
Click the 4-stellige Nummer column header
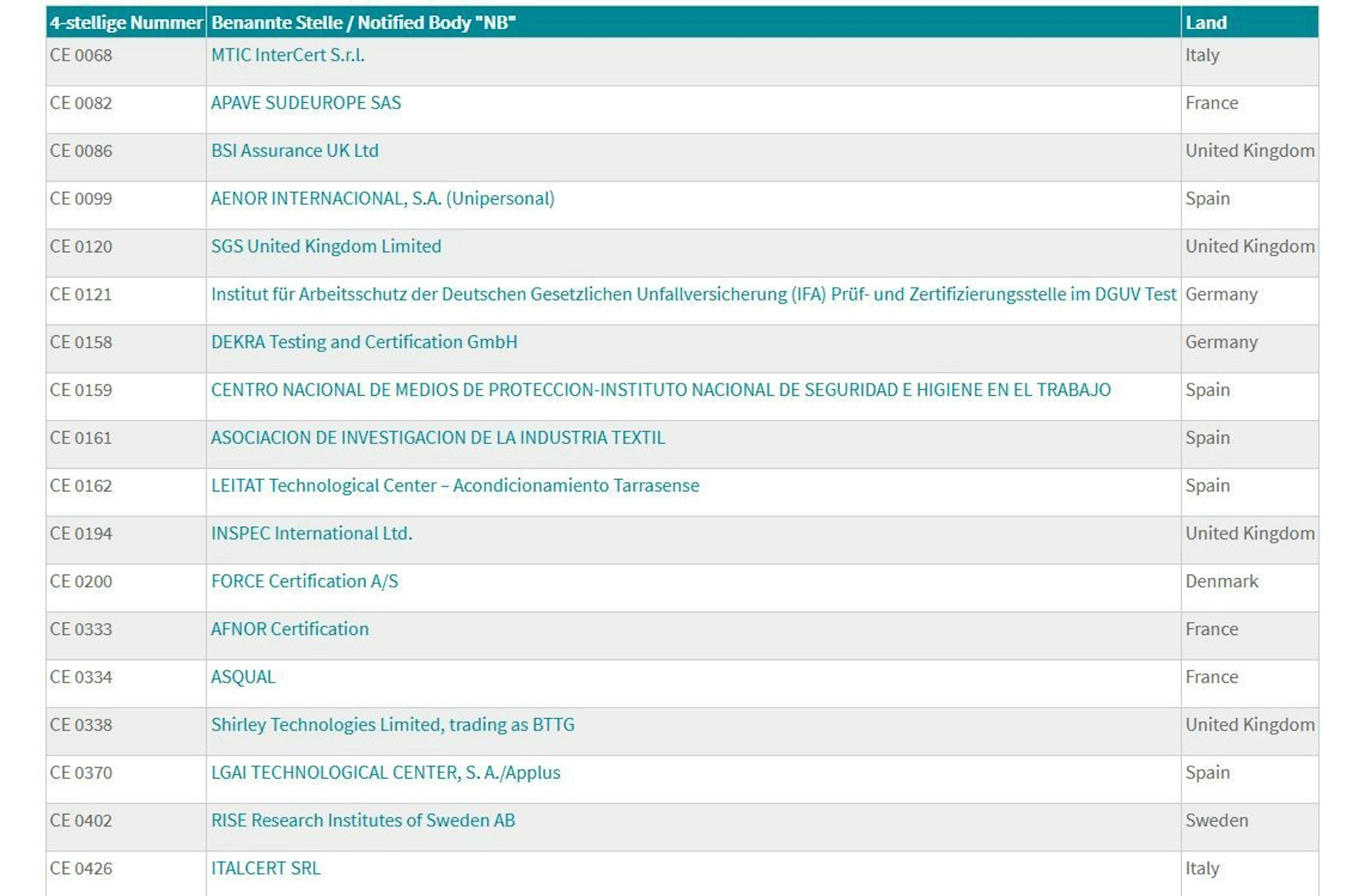[x=125, y=23]
